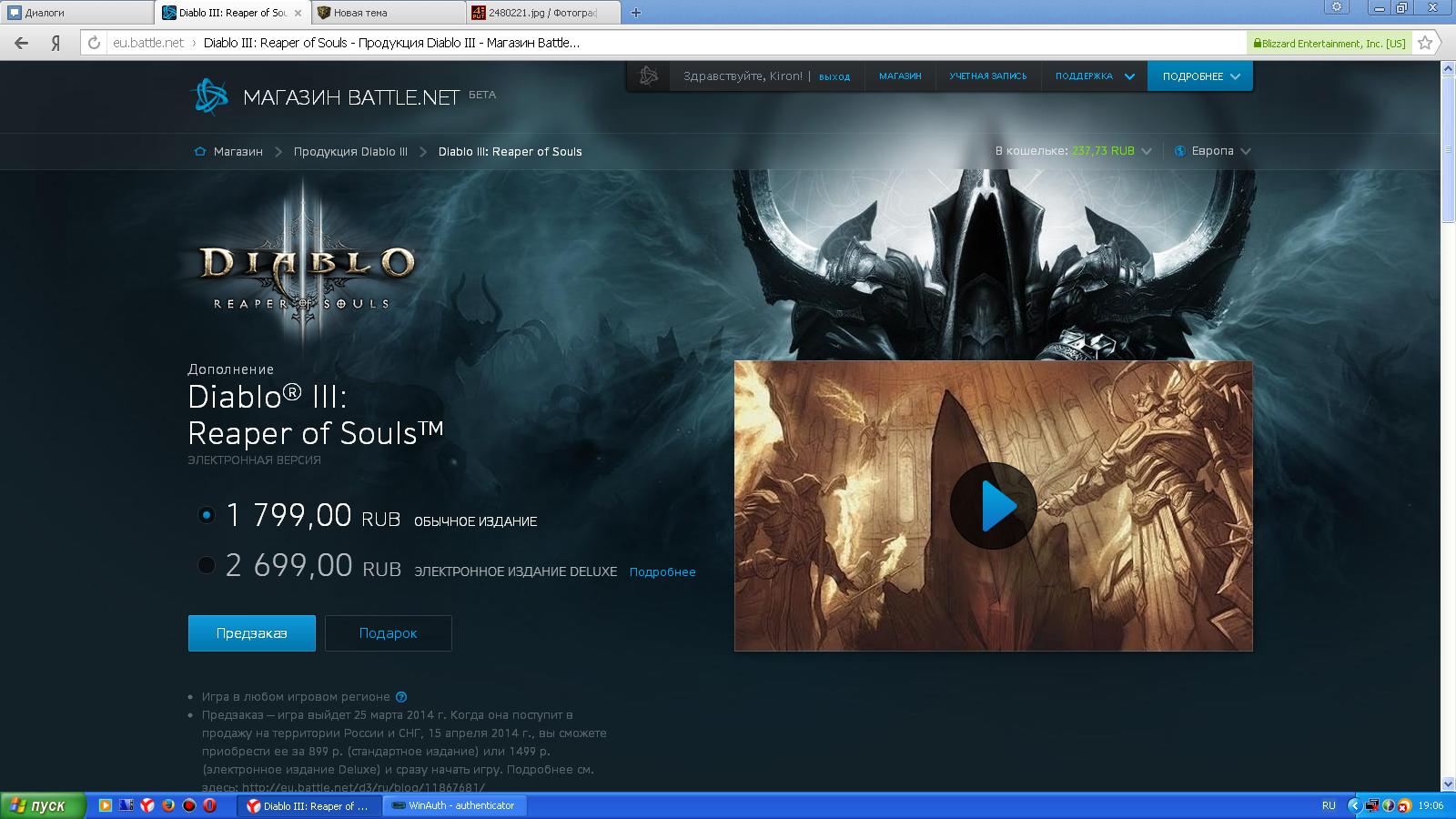Launch Opera from the quick launch bar
Screen dimensions: 1456x819
[x=210, y=805]
